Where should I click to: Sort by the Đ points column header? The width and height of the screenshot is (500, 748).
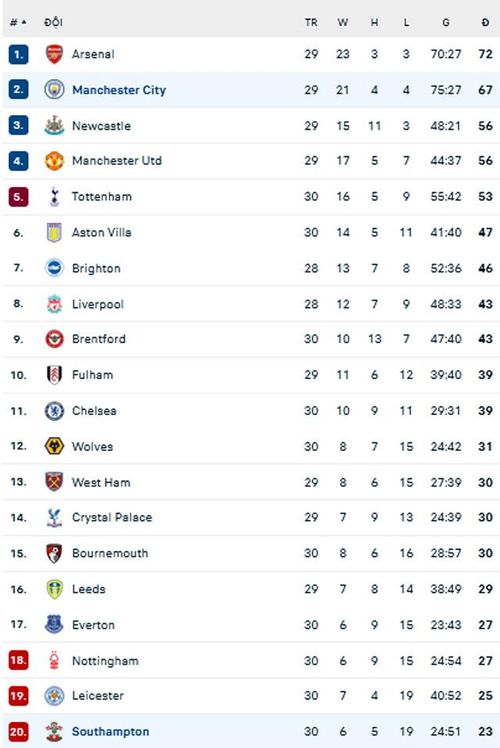pyautogui.click(x=485, y=22)
